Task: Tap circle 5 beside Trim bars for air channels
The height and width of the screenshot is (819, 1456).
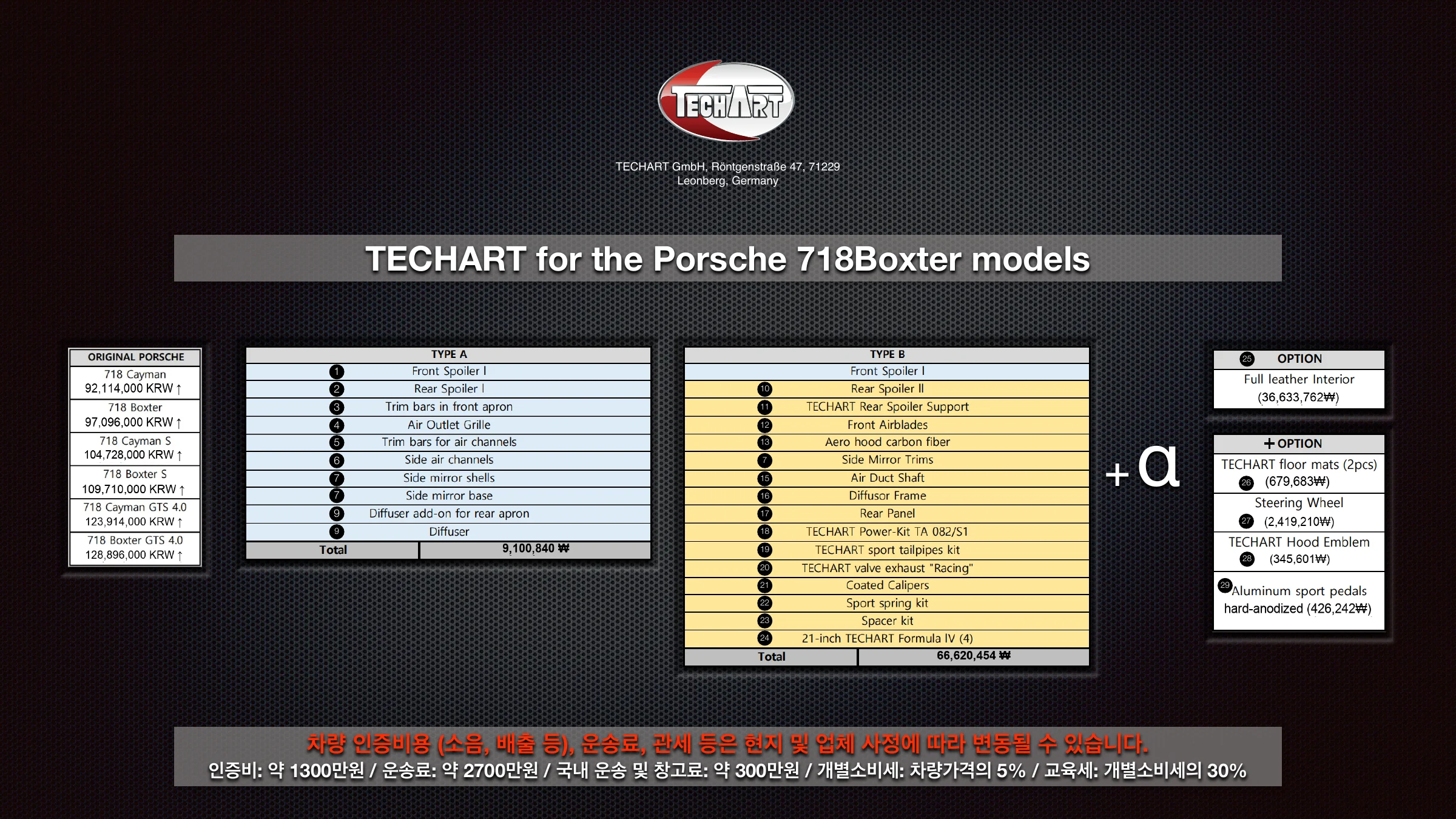Action: pos(337,442)
